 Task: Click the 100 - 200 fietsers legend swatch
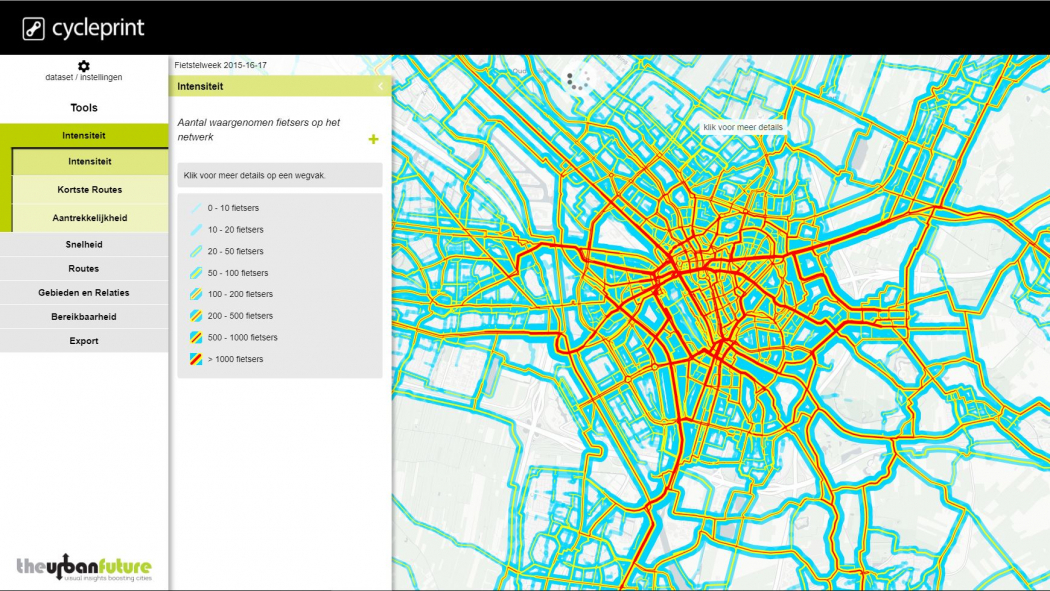[196, 294]
